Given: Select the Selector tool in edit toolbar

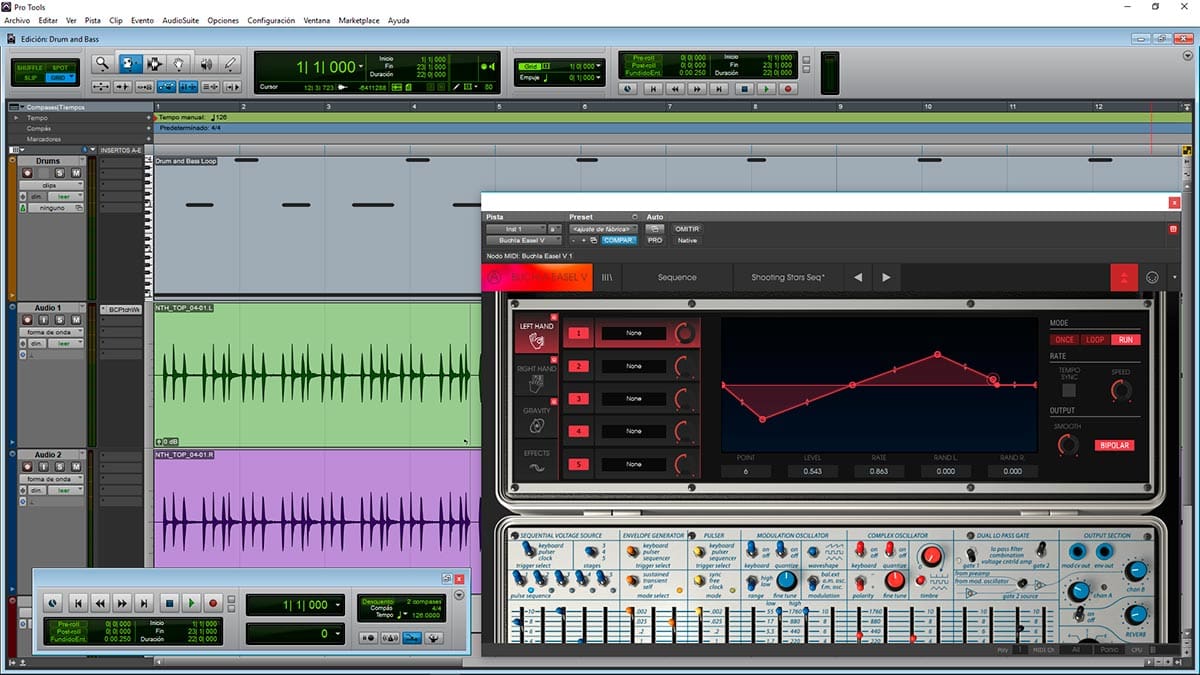Looking at the screenshot, I should (x=155, y=64).
